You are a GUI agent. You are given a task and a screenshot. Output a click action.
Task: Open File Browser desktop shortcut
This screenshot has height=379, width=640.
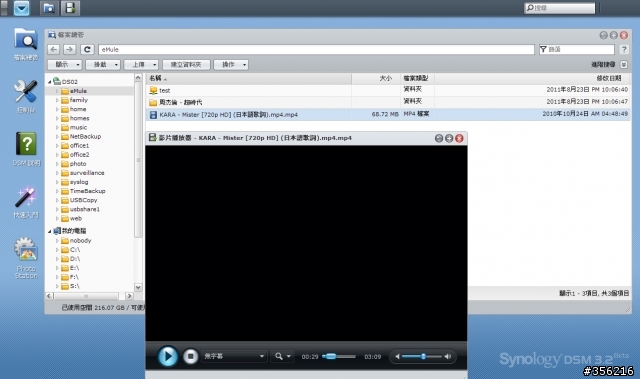[26, 44]
